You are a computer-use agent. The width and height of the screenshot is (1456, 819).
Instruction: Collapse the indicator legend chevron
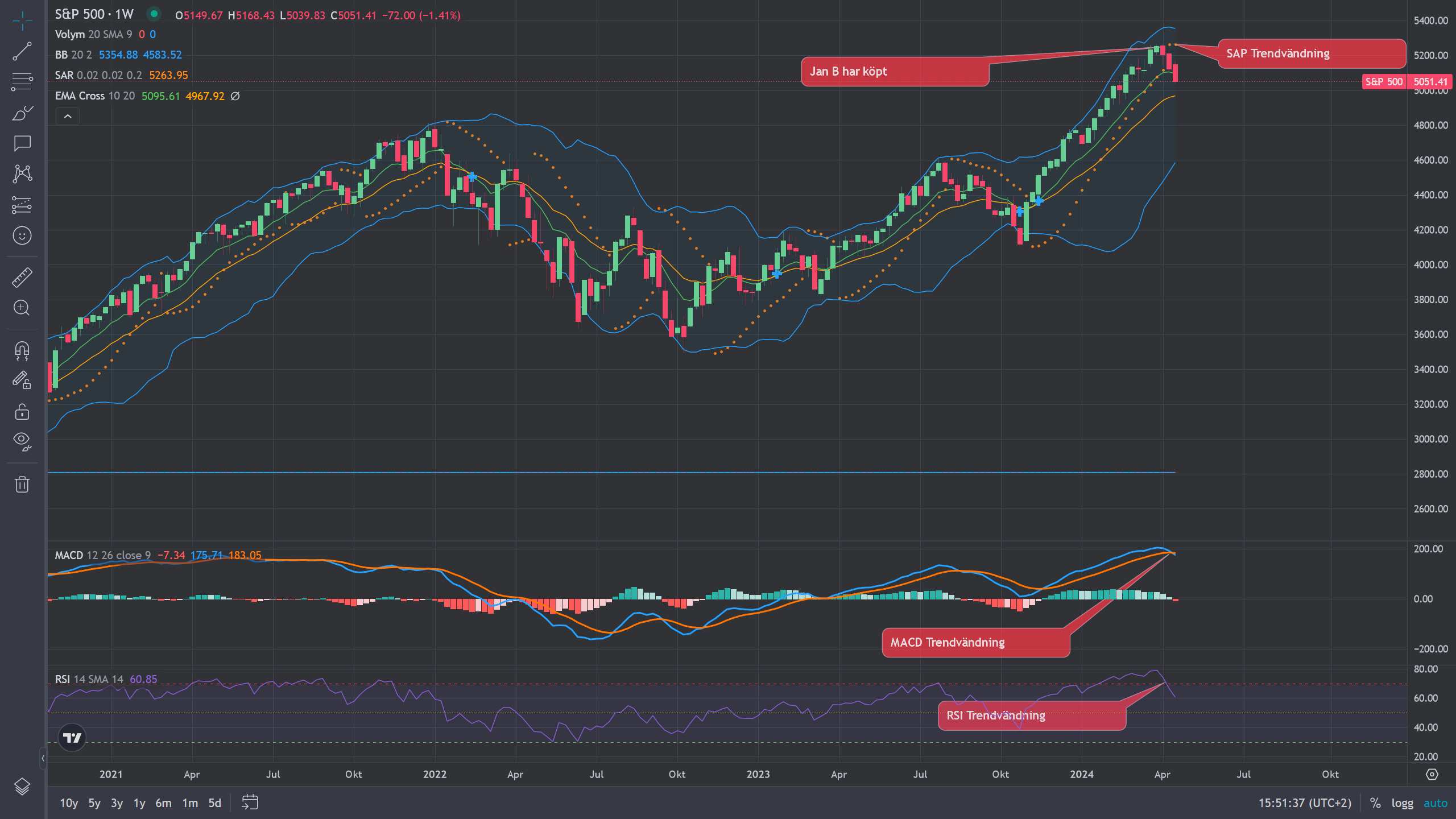pyautogui.click(x=68, y=117)
